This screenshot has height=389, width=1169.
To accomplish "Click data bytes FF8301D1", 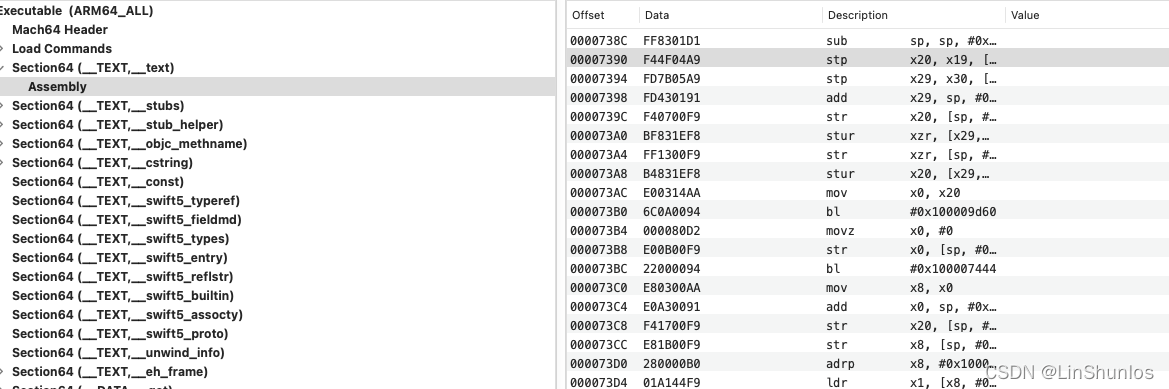I will (672, 40).
